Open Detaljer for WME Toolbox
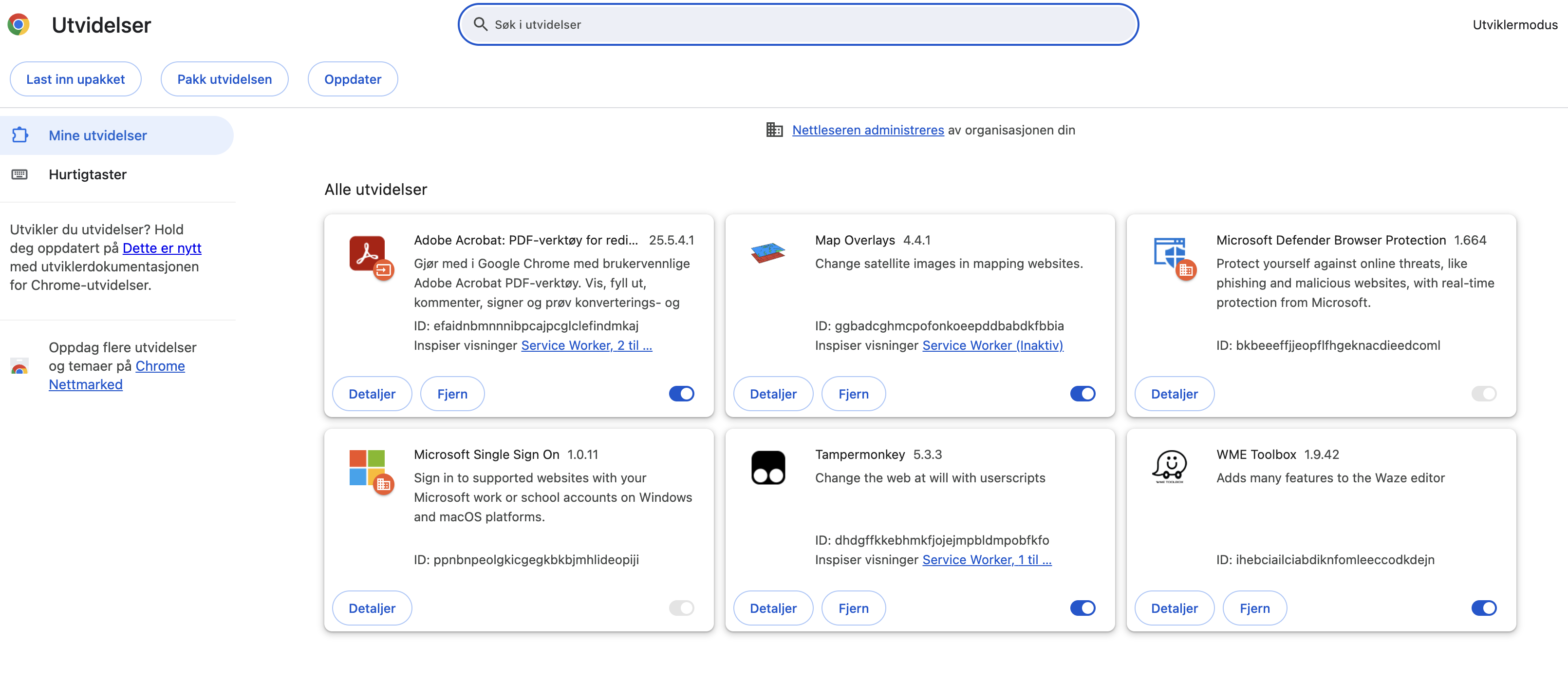 1174,608
